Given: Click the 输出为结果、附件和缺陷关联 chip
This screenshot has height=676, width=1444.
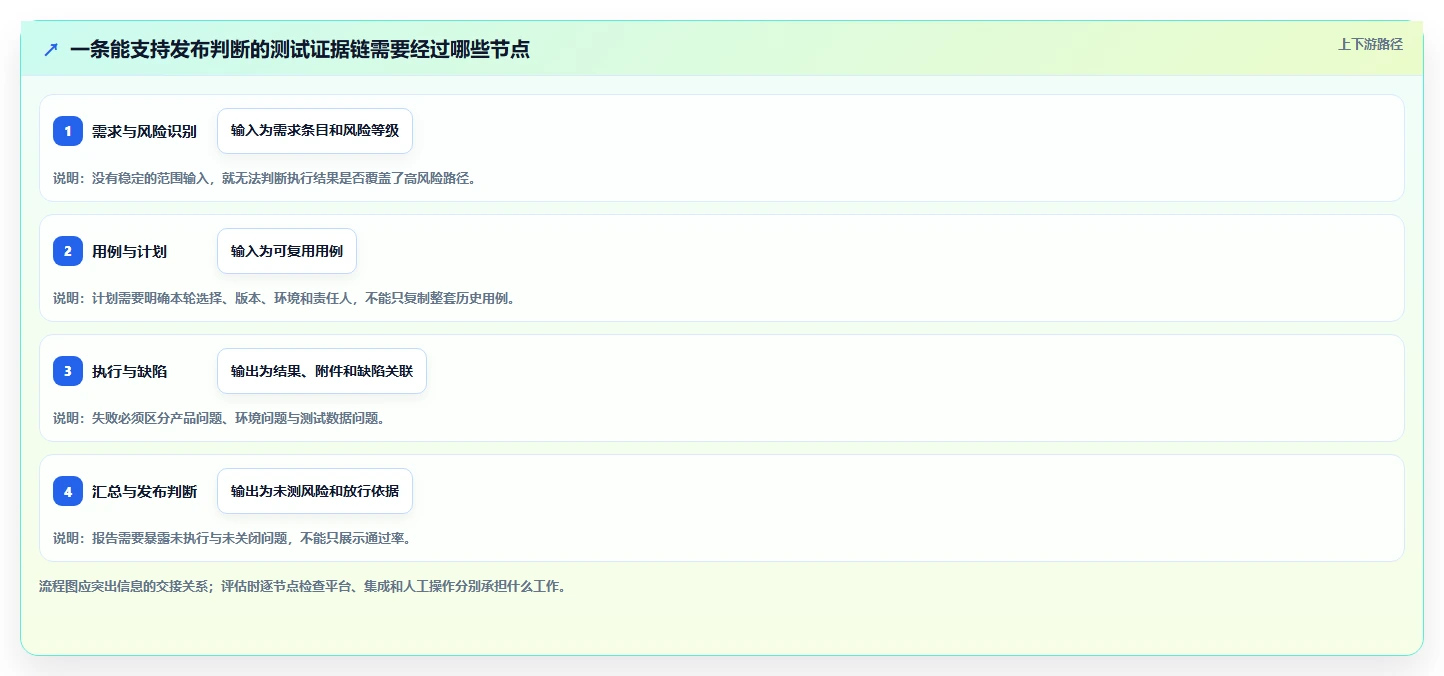Looking at the screenshot, I should [x=322, y=371].
